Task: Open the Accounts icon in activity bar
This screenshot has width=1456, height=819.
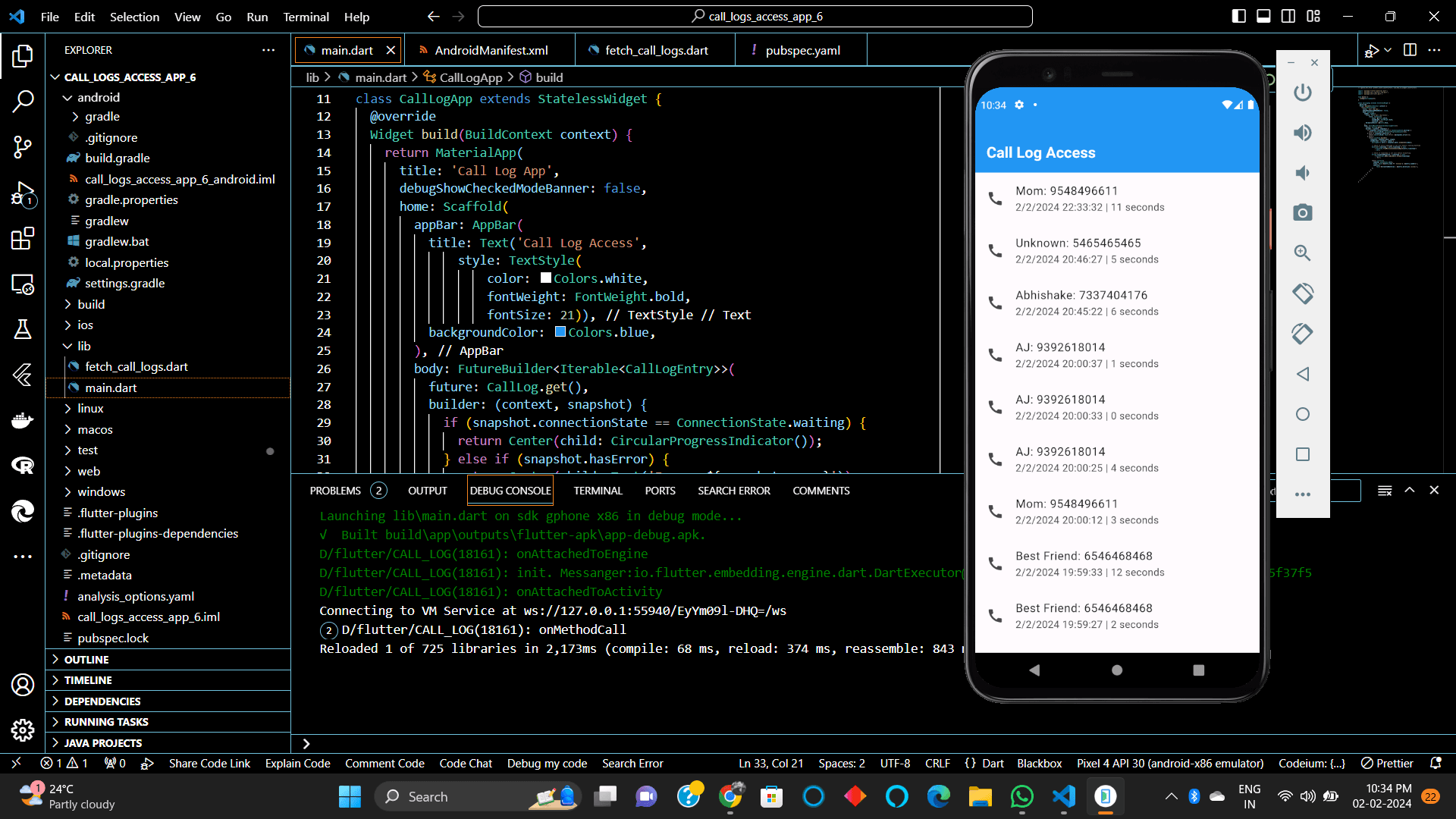Action: (x=23, y=685)
